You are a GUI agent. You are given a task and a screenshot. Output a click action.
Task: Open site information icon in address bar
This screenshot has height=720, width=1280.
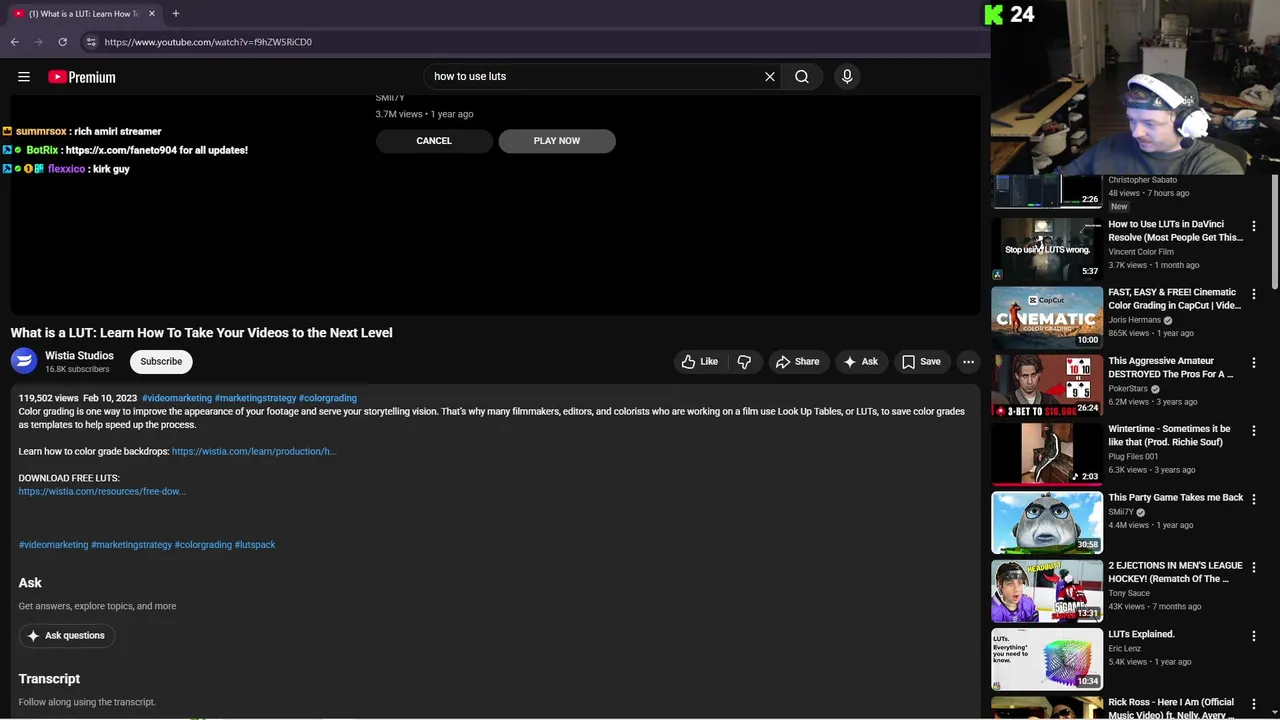click(90, 42)
